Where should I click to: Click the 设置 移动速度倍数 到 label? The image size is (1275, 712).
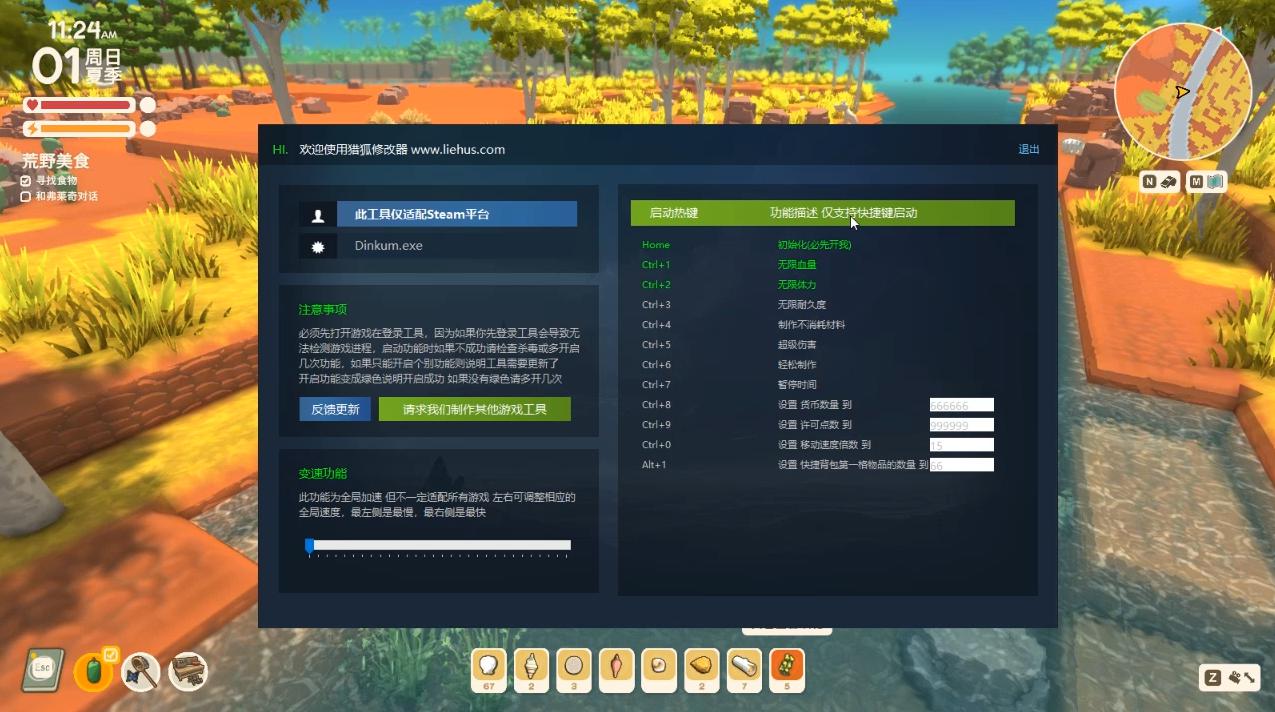[x=824, y=445]
